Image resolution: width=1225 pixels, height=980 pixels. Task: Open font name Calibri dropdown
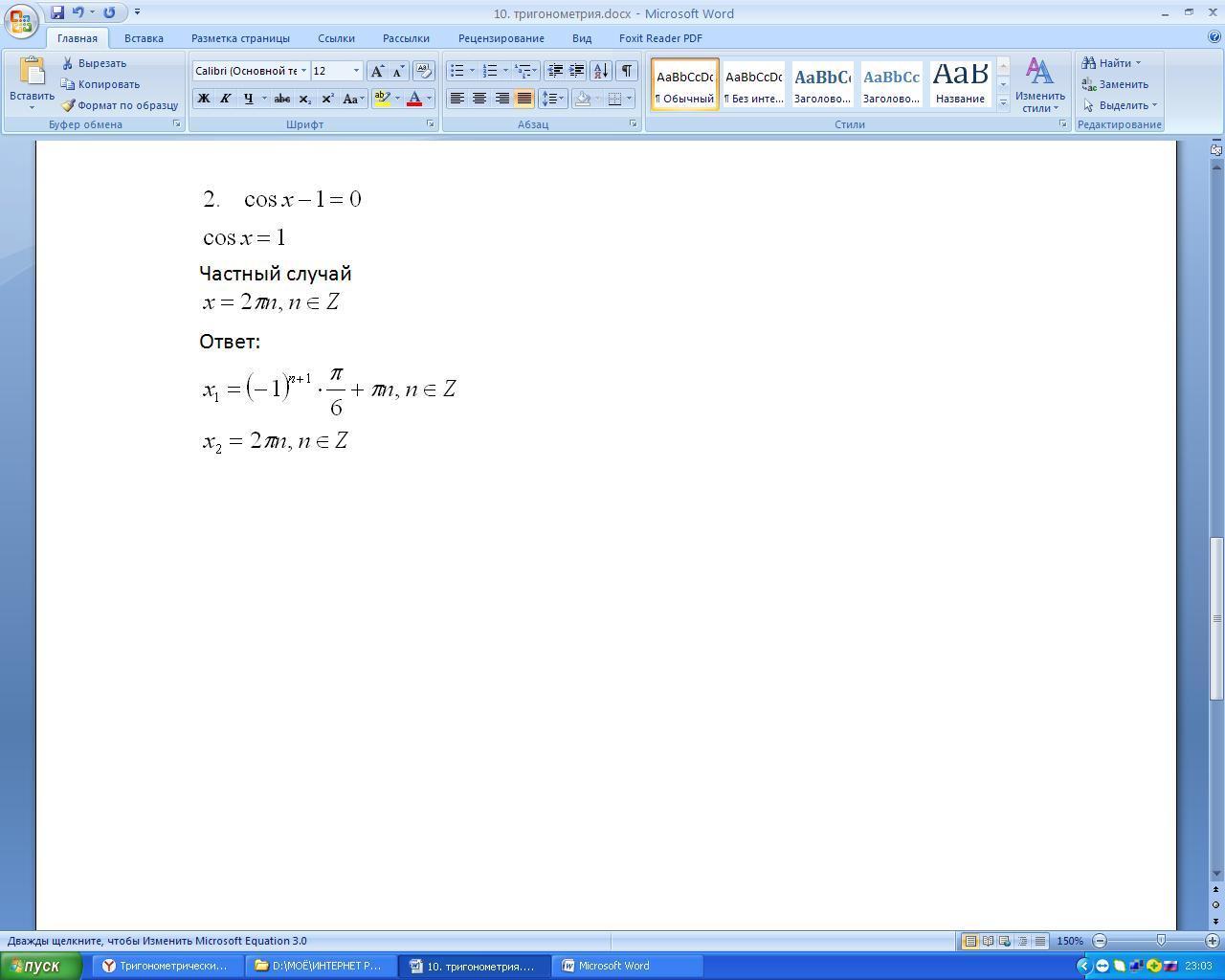[x=303, y=71]
